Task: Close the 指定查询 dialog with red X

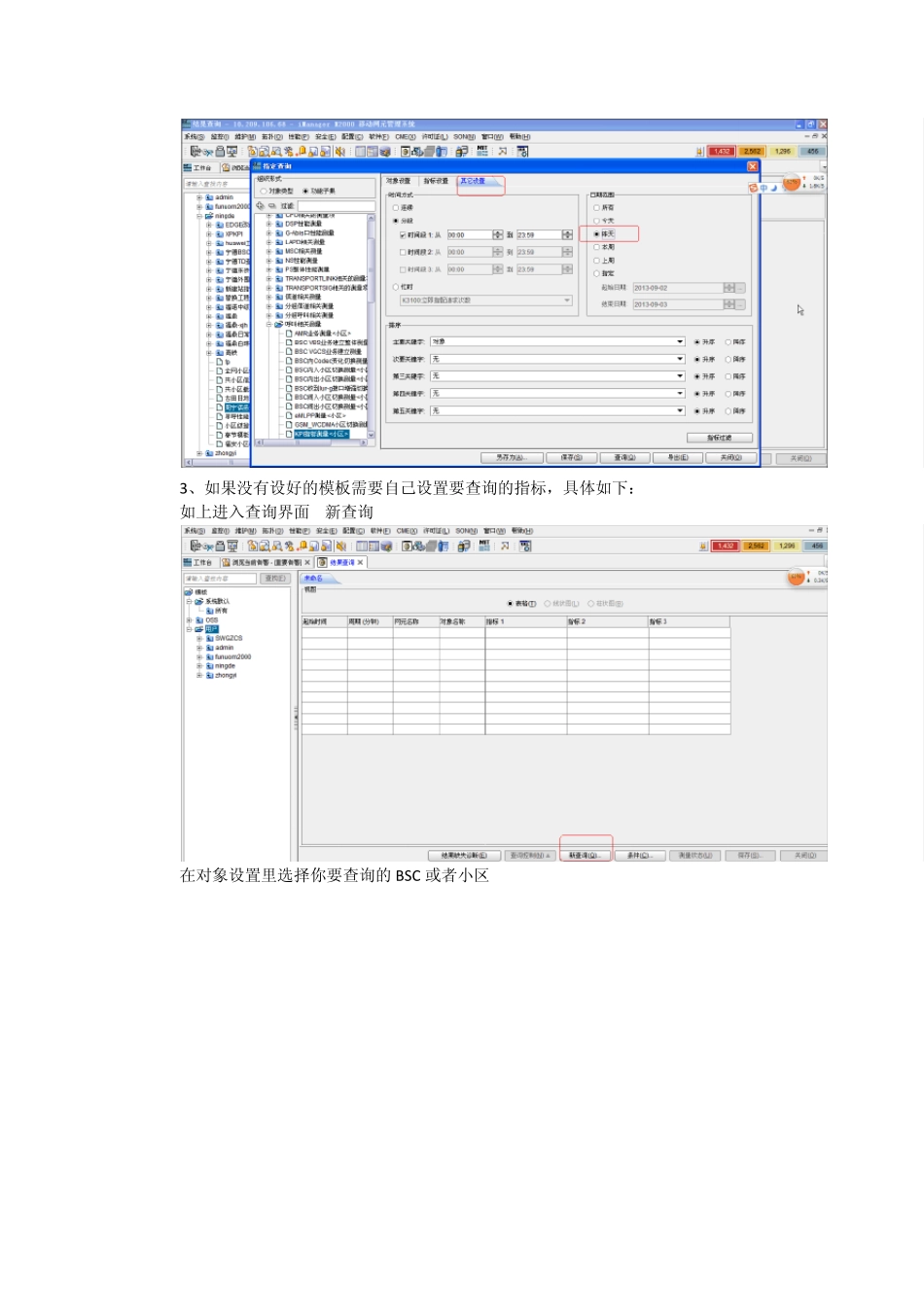Action: tap(752, 166)
